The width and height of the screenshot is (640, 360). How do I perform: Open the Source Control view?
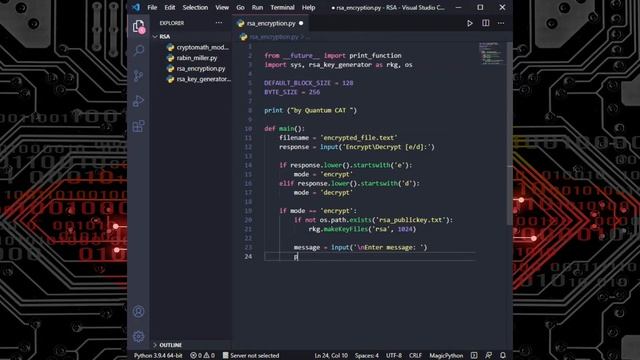(139, 76)
